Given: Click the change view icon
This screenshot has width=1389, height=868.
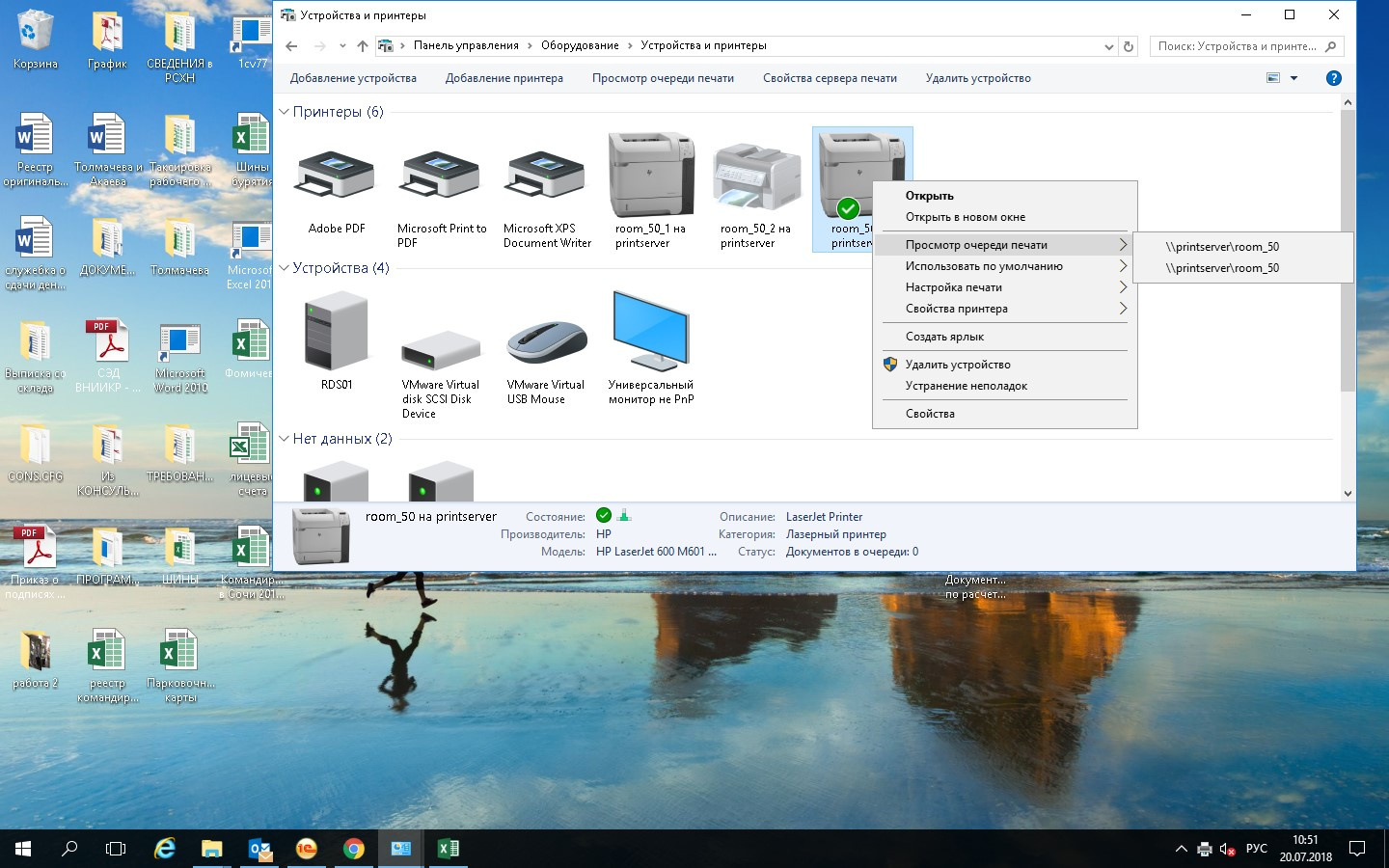Looking at the screenshot, I should (1273, 78).
